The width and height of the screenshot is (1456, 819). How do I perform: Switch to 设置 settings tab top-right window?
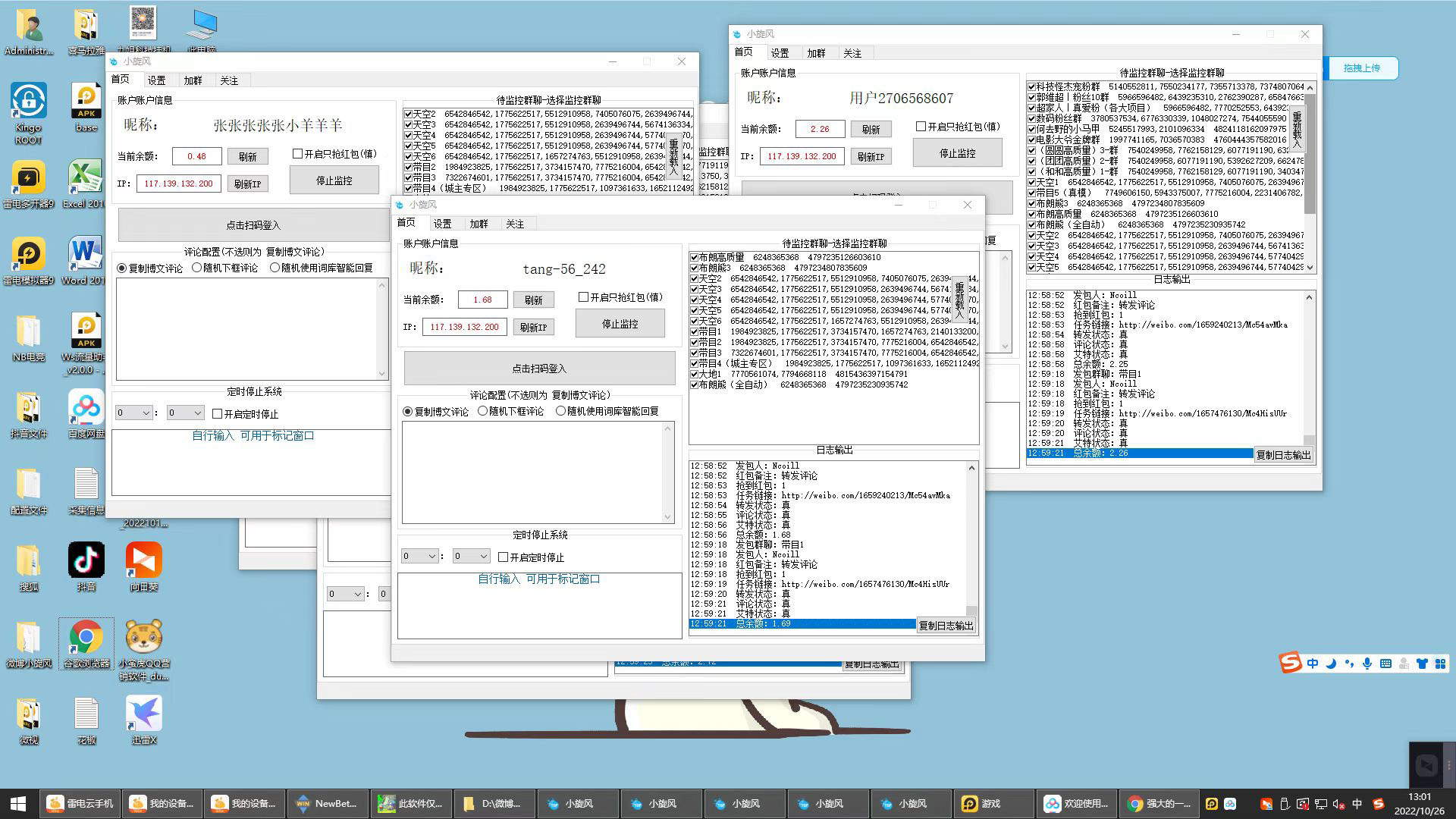click(780, 52)
